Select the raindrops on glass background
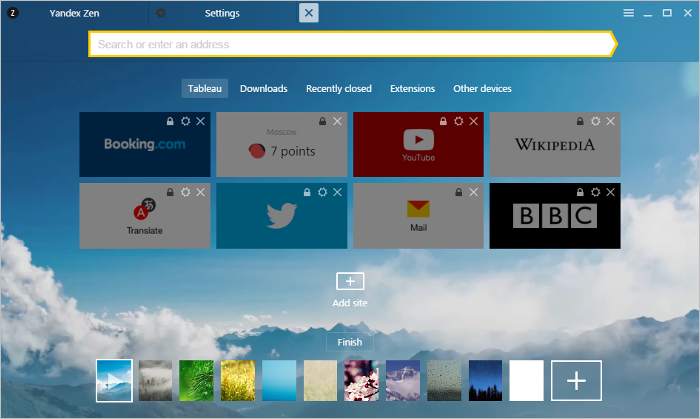This screenshot has width=700, height=419. pyautogui.click(x=444, y=381)
